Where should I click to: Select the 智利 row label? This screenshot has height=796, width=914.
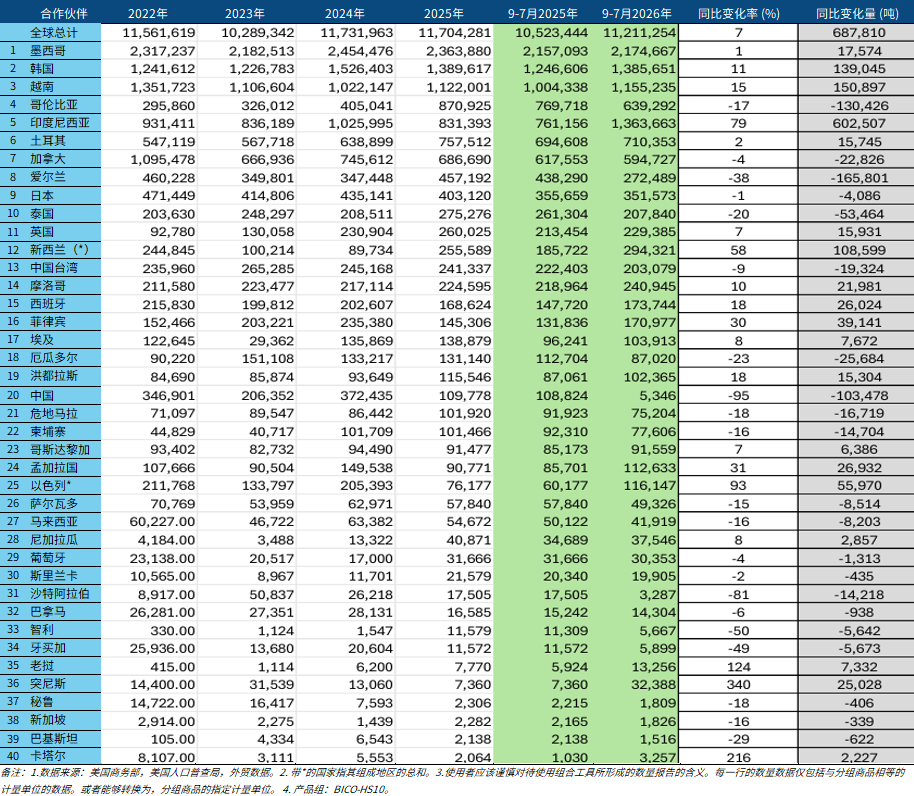coord(42,630)
